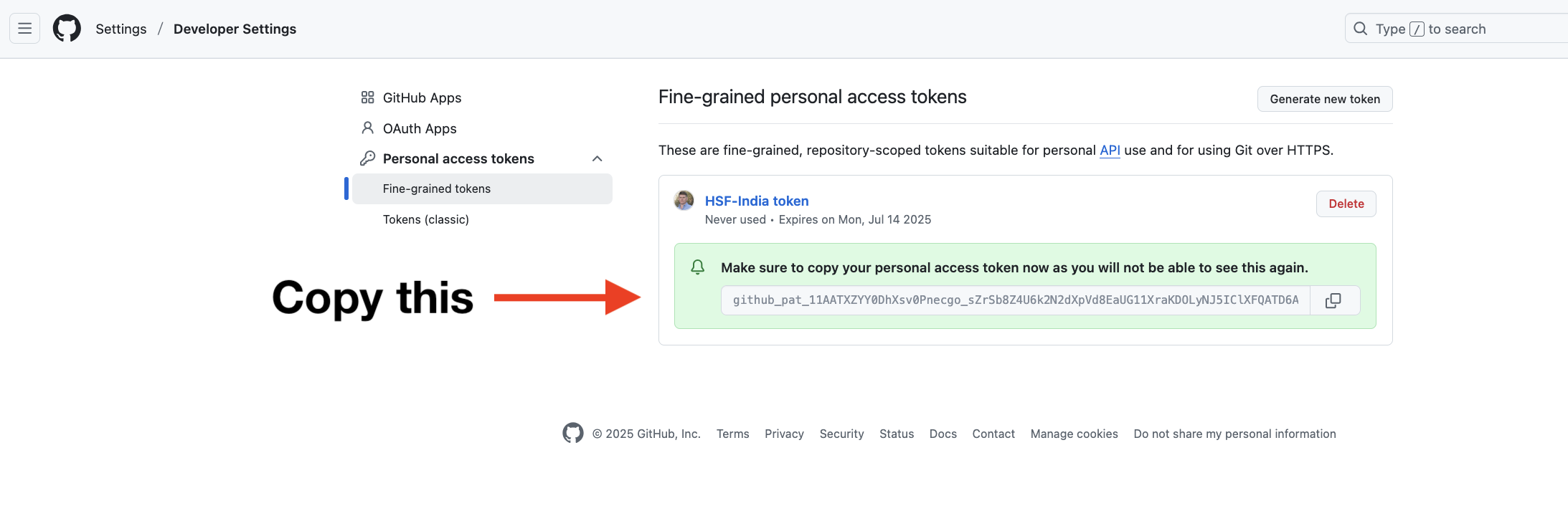
Task: Click the footer GitHub mark icon
Action: [573, 433]
